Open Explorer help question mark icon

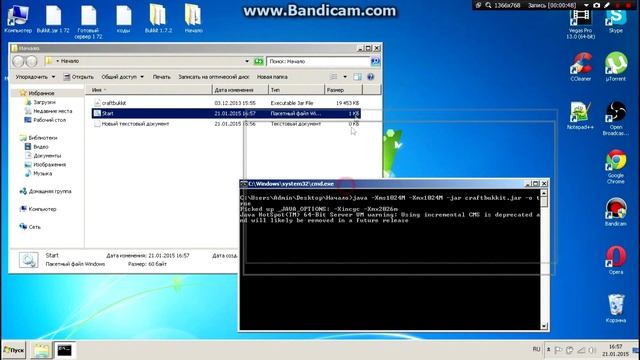click(371, 77)
